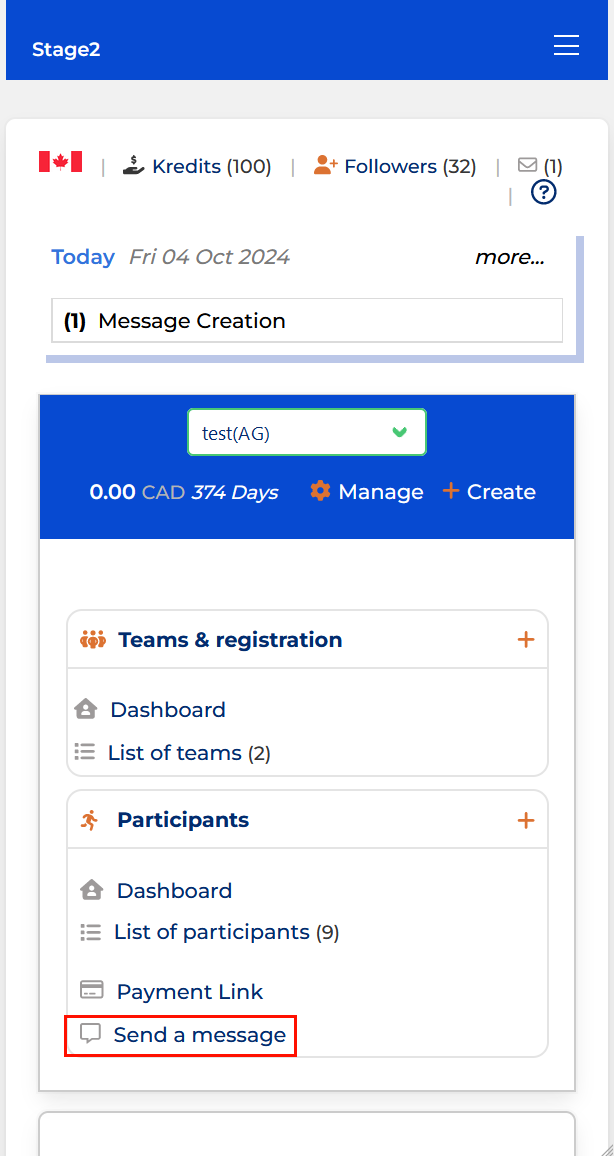This screenshot has height=1156, width=614.
Task: Open the test(AG) dropdown selector
Action: [307, 432]
